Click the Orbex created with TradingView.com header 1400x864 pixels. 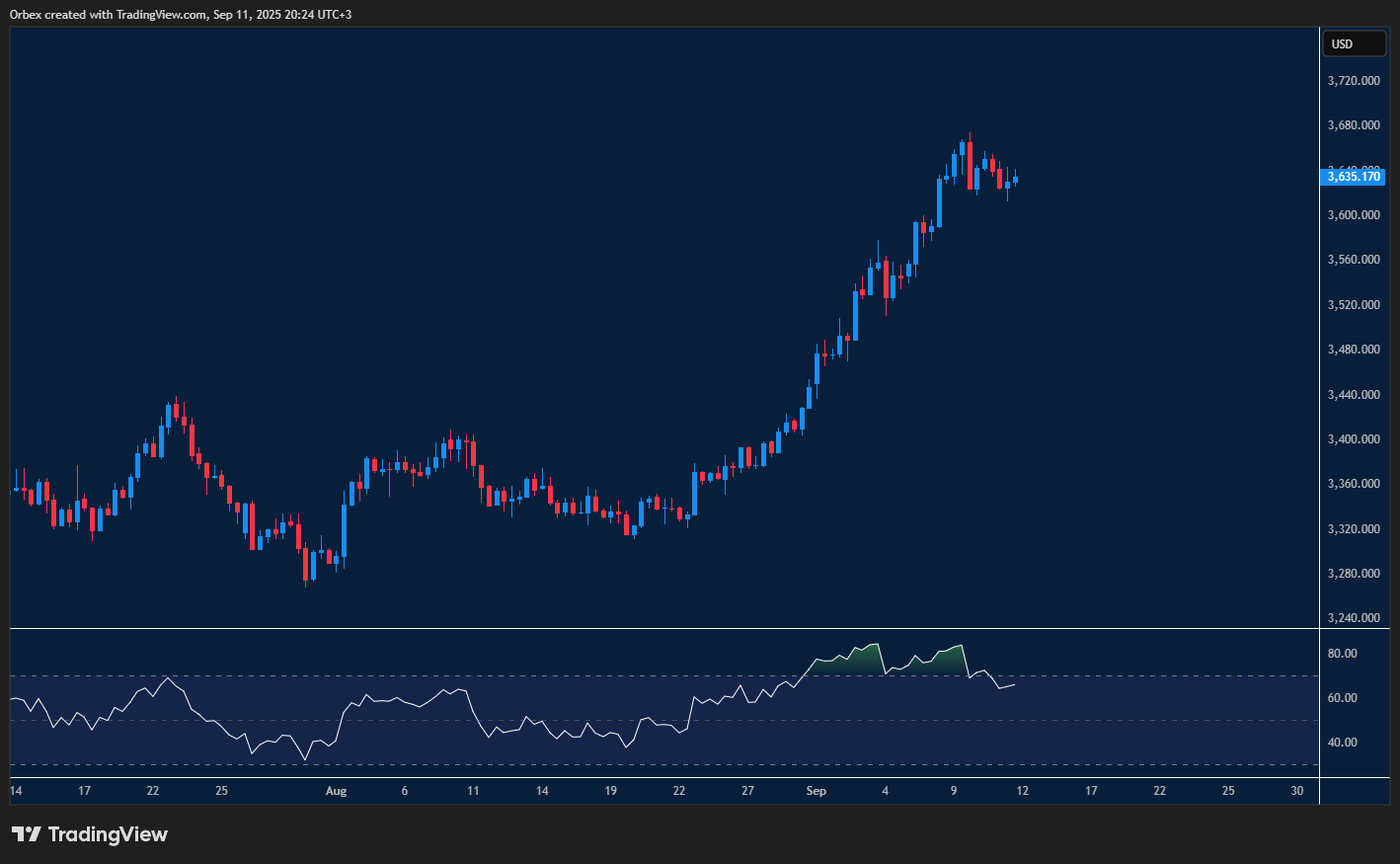tap(181, 14)
